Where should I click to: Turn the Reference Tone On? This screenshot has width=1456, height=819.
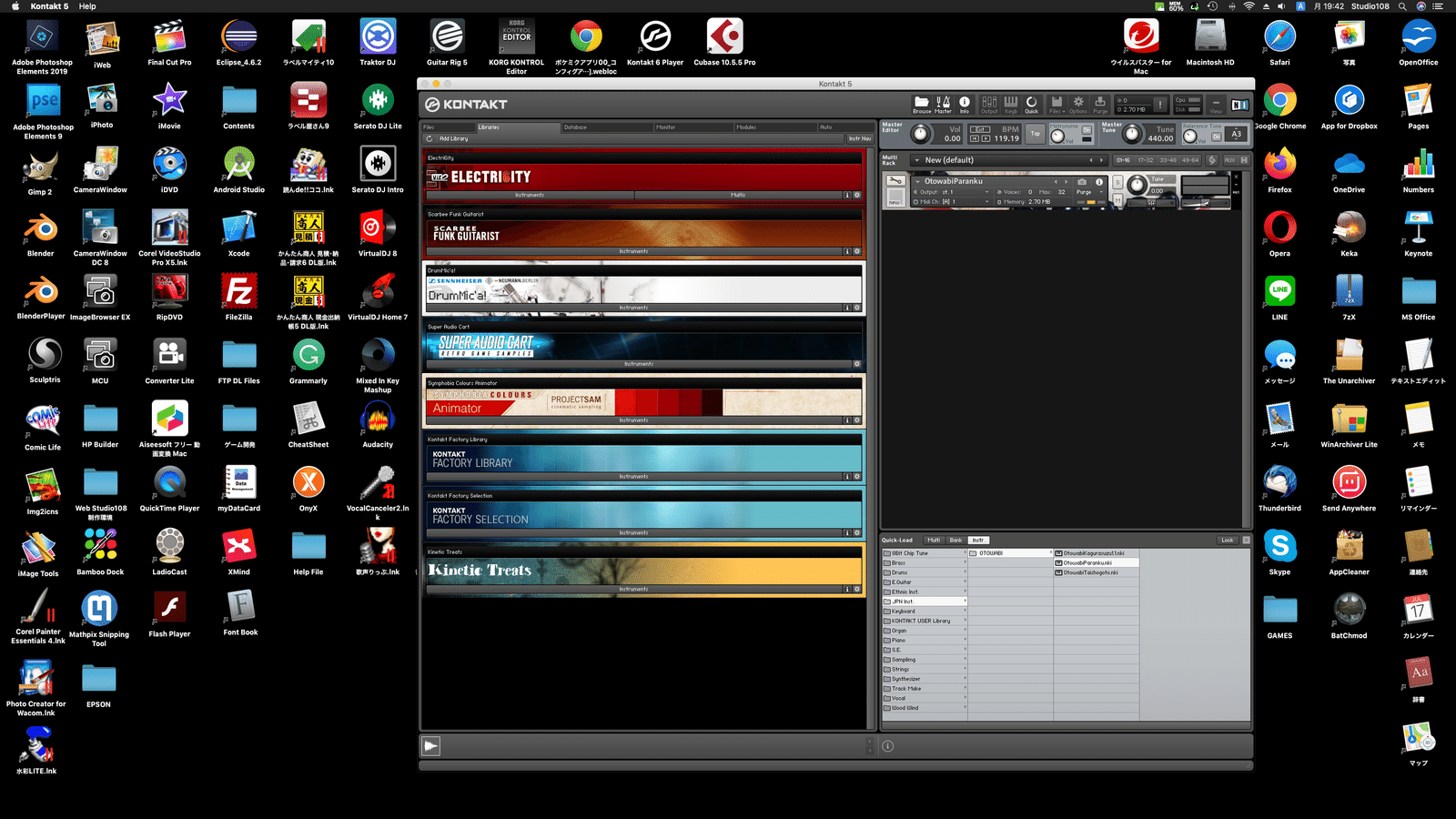(1216, 136)
